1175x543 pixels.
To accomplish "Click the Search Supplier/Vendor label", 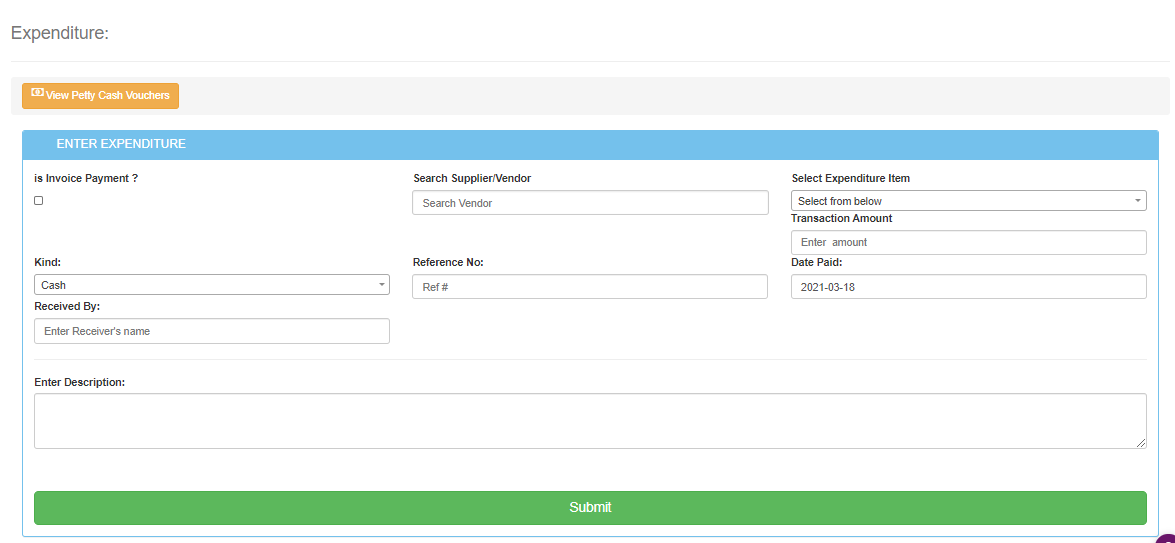I will (472, 178).
